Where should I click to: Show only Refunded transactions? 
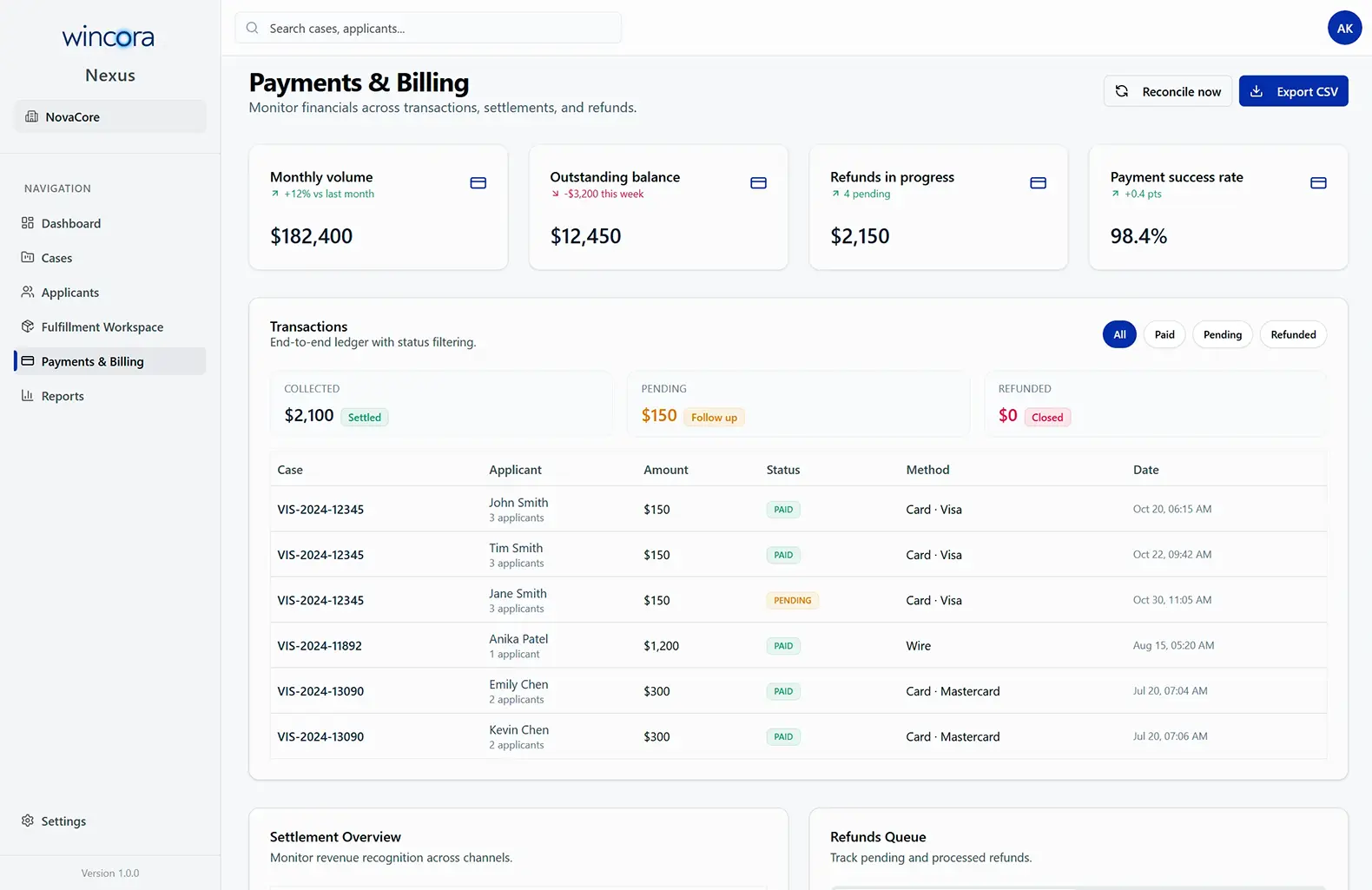tap(1292, 335)
